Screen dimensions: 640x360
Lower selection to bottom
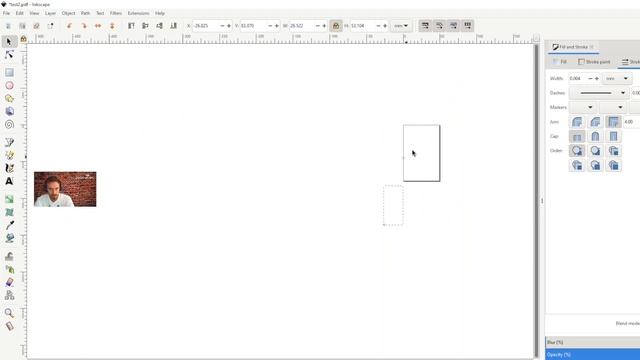coord(173,26)
